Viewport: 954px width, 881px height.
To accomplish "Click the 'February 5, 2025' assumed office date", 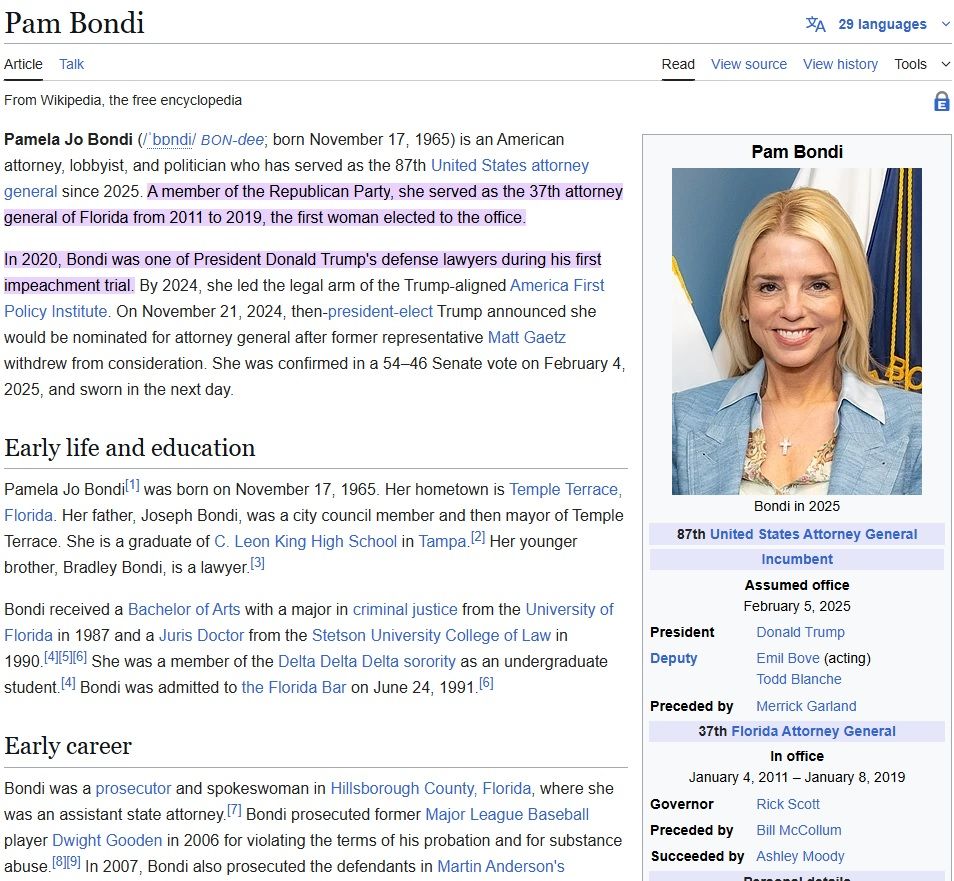I will pyautogui.click(x=796, y=607).
